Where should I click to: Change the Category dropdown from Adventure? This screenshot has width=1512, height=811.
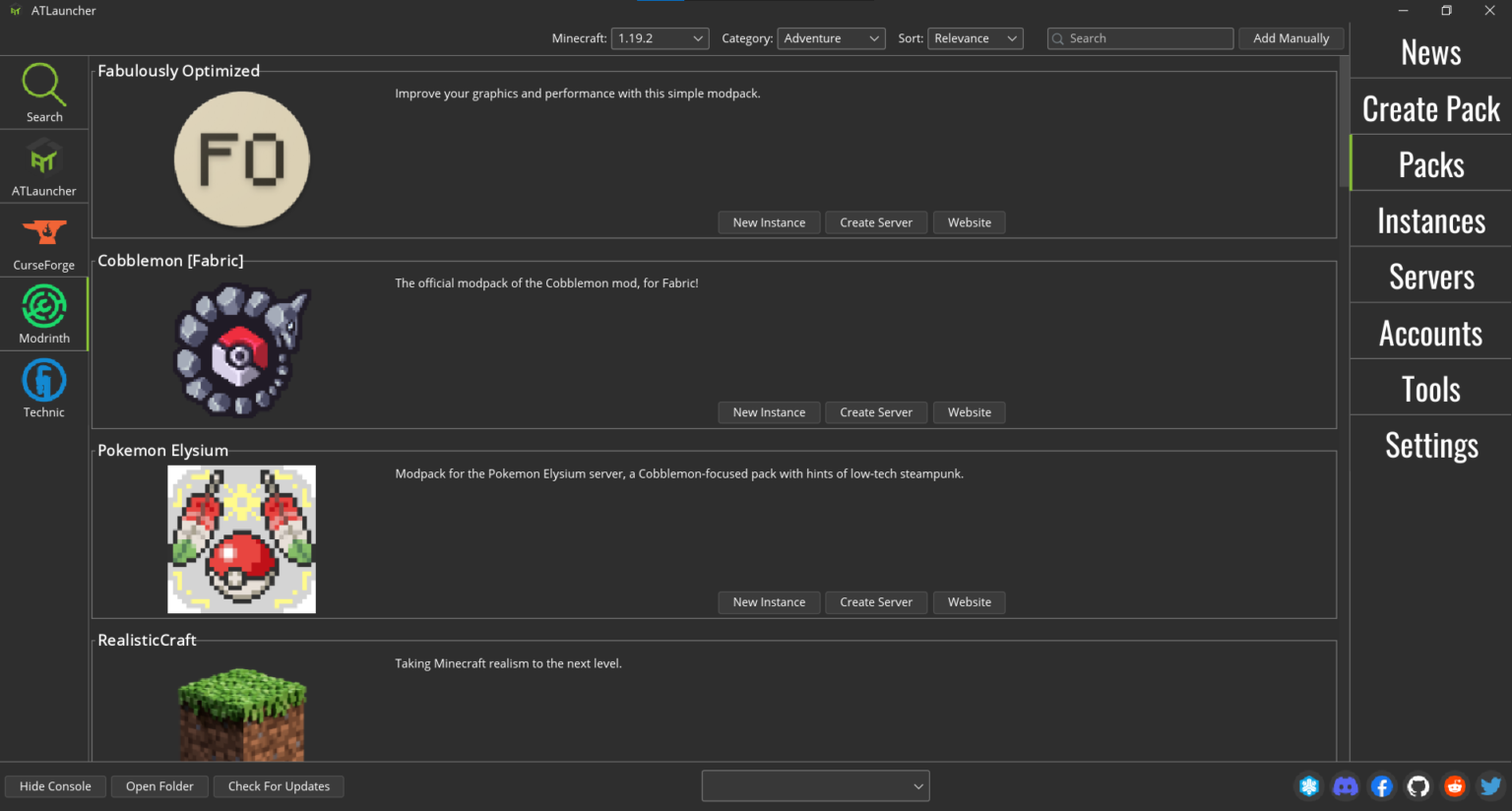click(x=831, y=37)
